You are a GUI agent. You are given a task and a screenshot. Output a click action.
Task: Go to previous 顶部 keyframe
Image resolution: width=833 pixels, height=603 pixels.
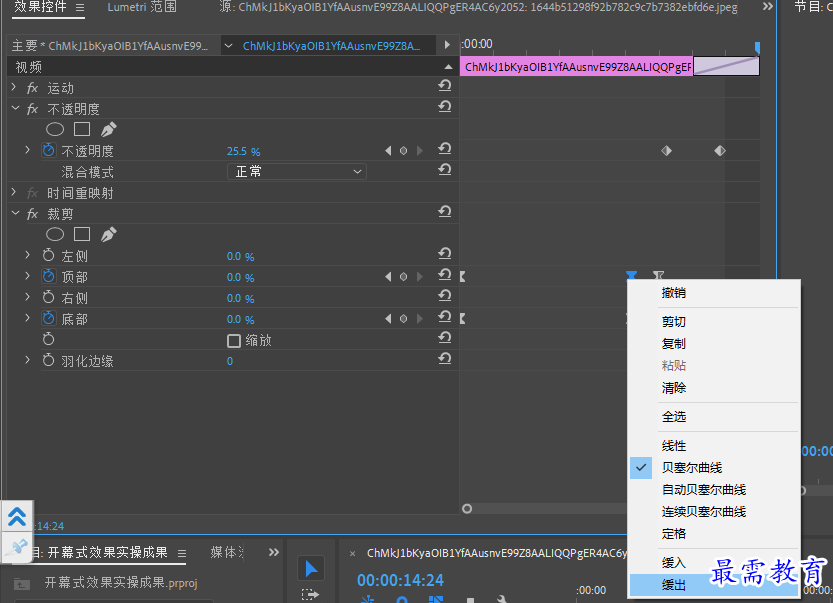[388, 277]
